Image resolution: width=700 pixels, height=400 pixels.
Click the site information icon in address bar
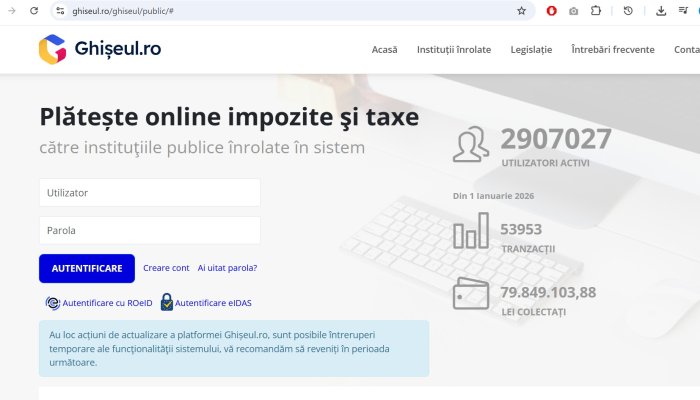pyautogui.click(x=60, y=11)
